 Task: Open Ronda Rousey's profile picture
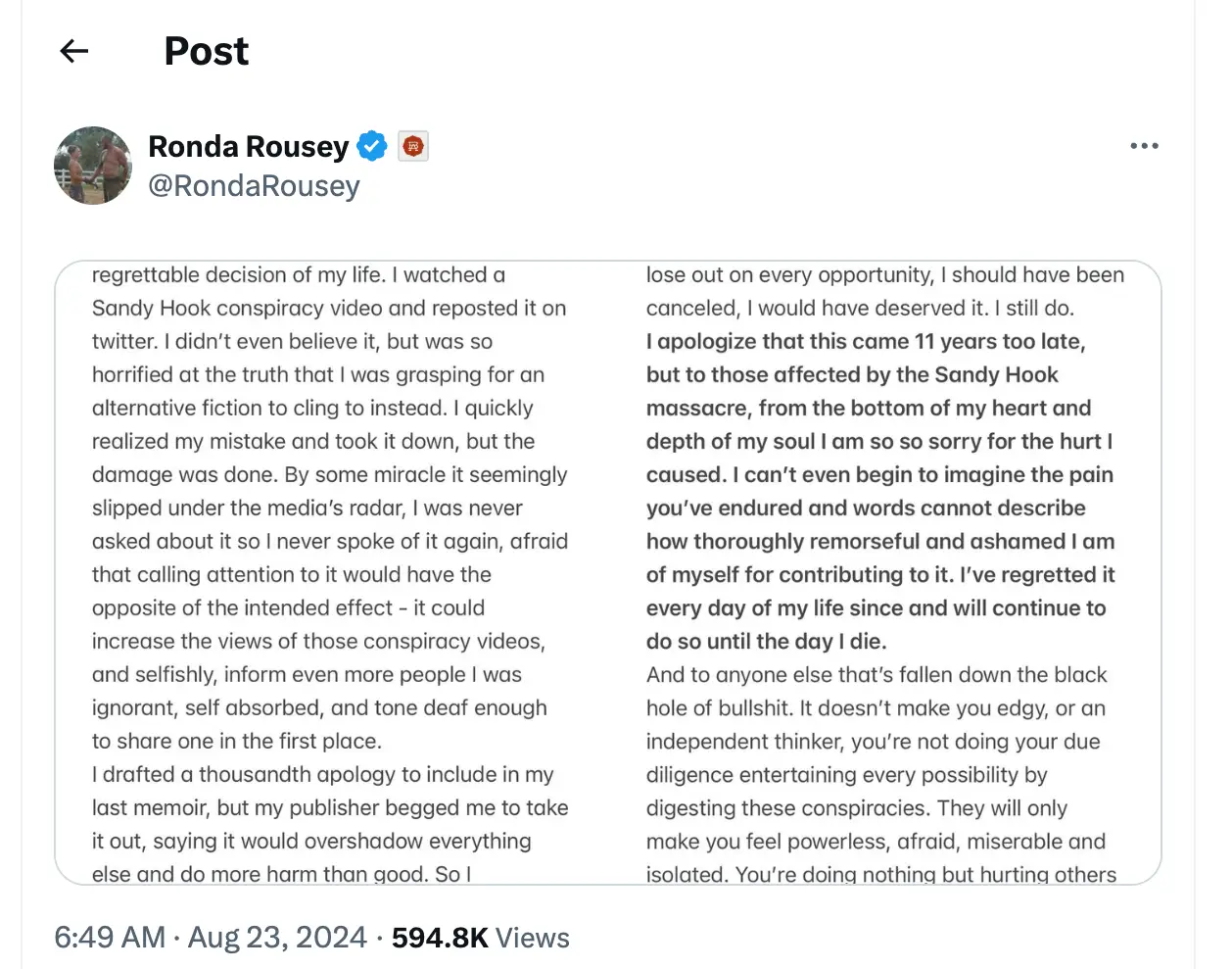93,166
